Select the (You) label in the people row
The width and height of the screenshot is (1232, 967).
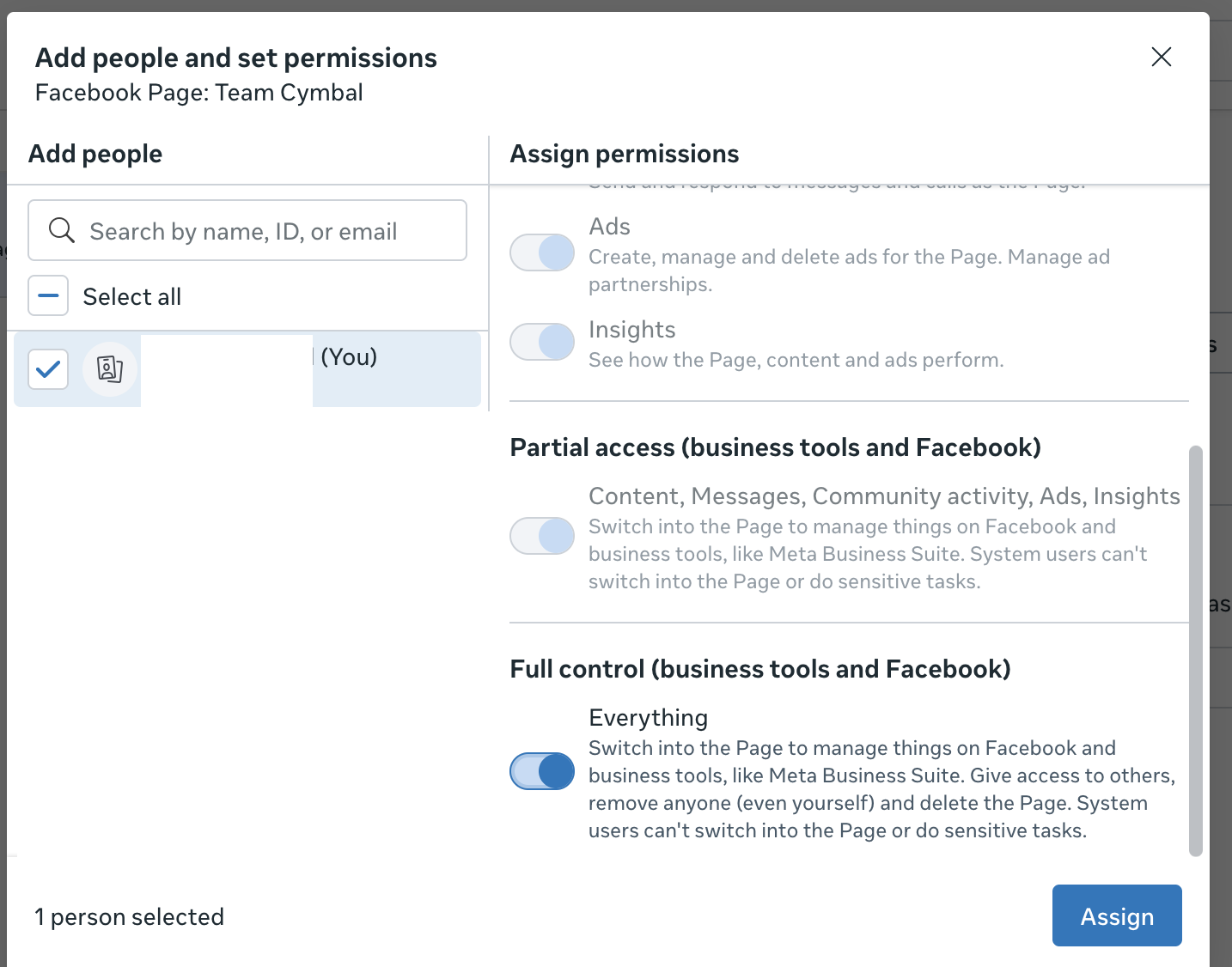[x=349, y=357]
